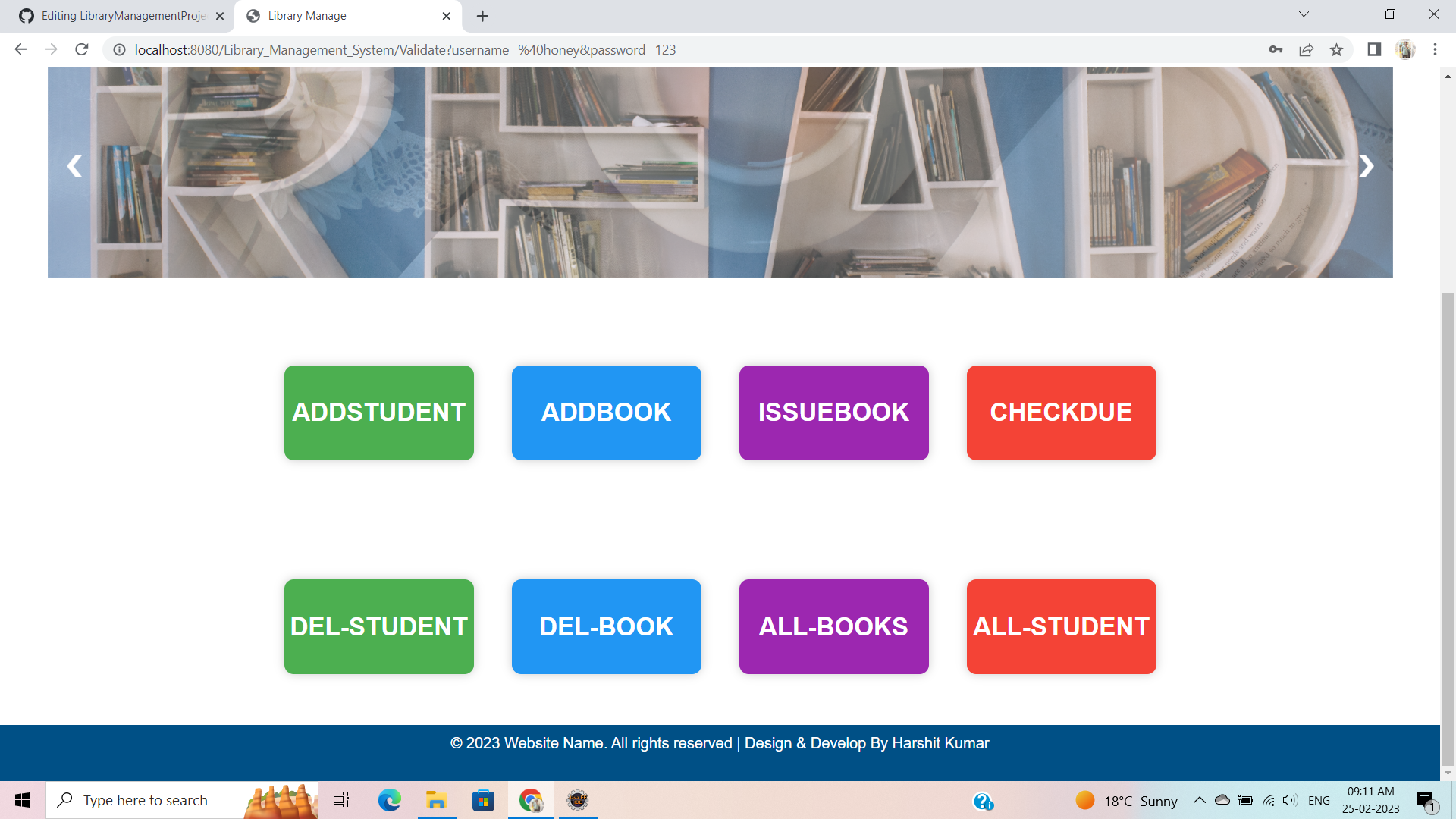
Task: Open the Microsoft Store taskbar icon
Action: coord(483,800)
